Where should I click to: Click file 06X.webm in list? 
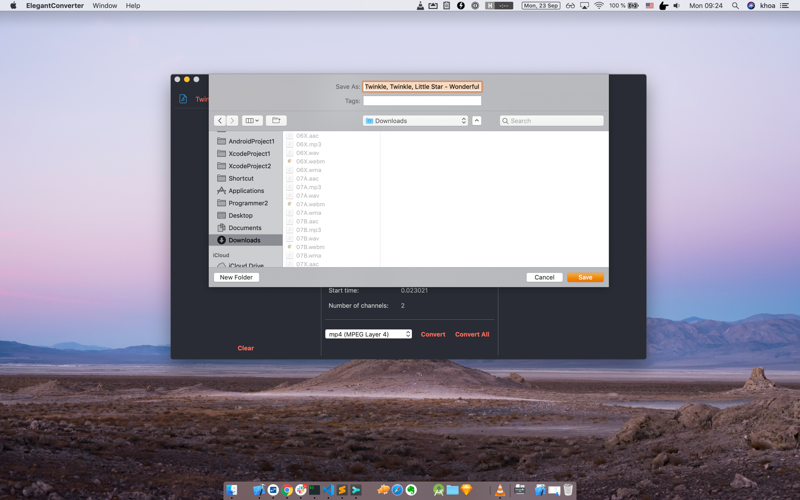[310, 161]
